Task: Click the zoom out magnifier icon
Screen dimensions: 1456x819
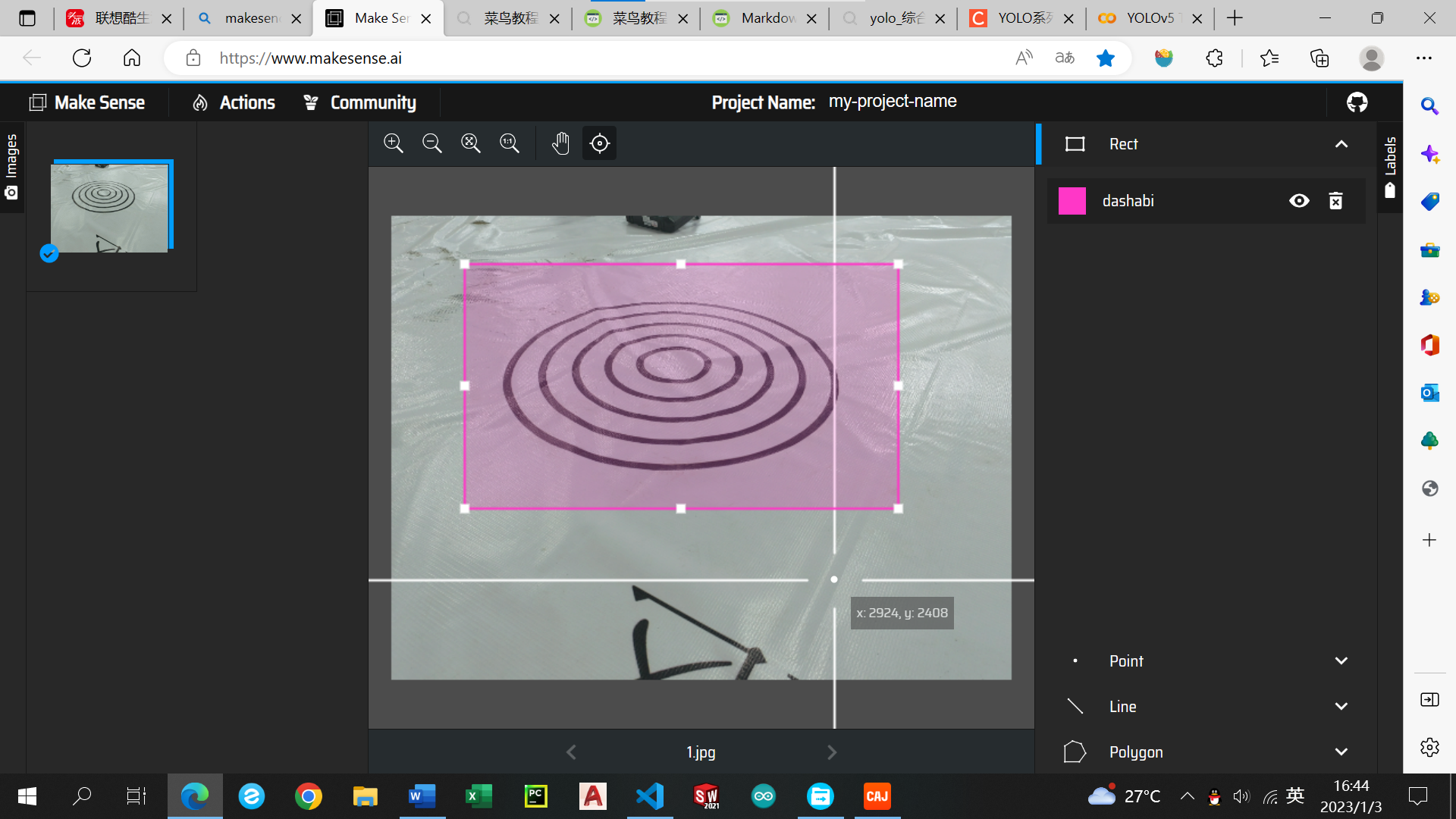Action: click(x=432, y=143)
